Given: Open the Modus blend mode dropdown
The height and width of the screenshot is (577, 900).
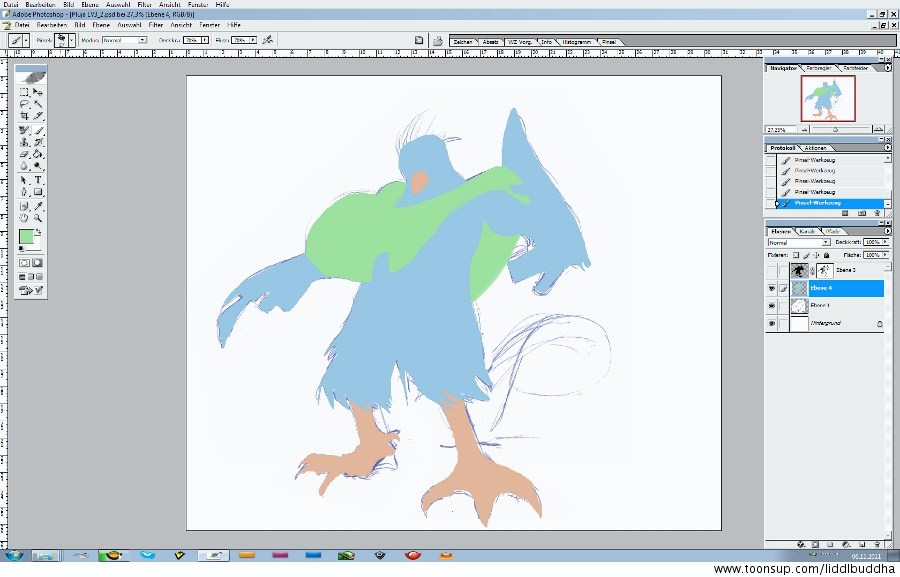Looking at the screenshot, I should coord(142,40).
